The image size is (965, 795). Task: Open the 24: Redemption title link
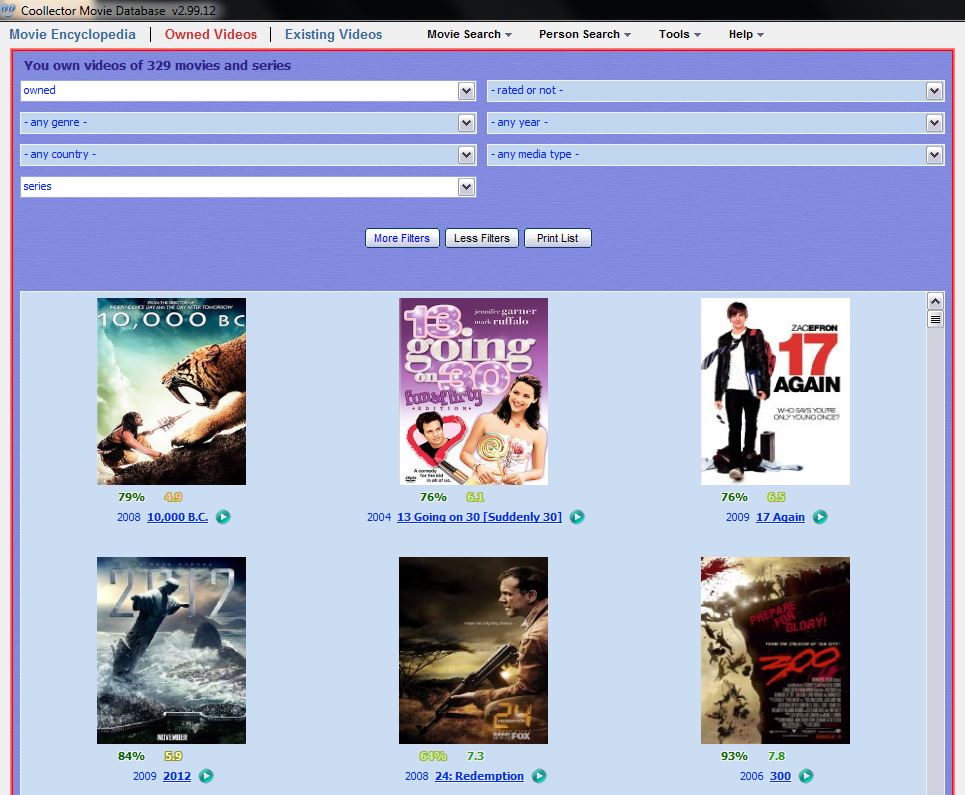click(x=479, y=776)
